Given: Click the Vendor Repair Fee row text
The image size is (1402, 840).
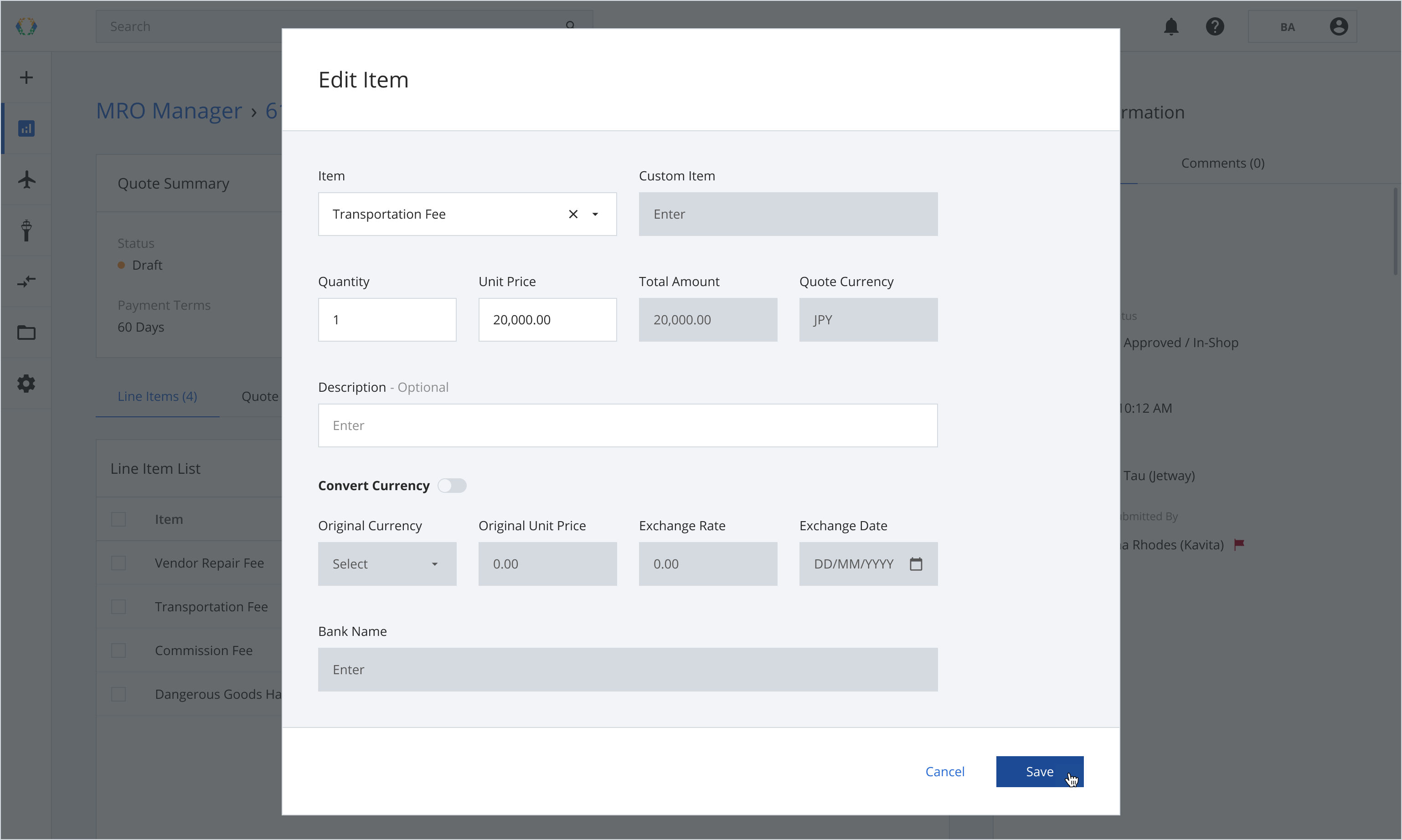Looking at the screenshot, I should pos(210,563).
